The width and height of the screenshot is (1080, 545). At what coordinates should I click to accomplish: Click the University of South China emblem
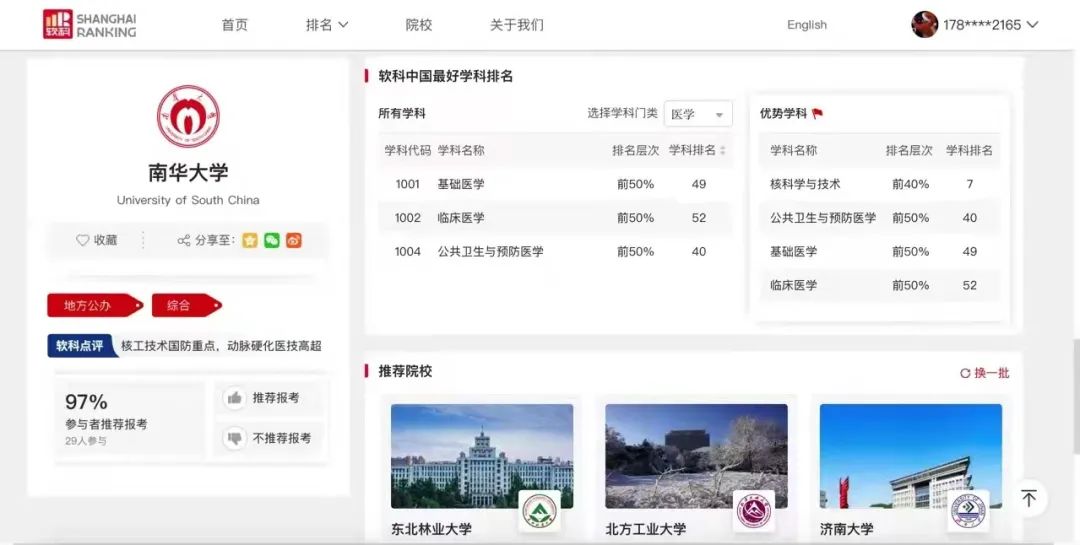188,116
